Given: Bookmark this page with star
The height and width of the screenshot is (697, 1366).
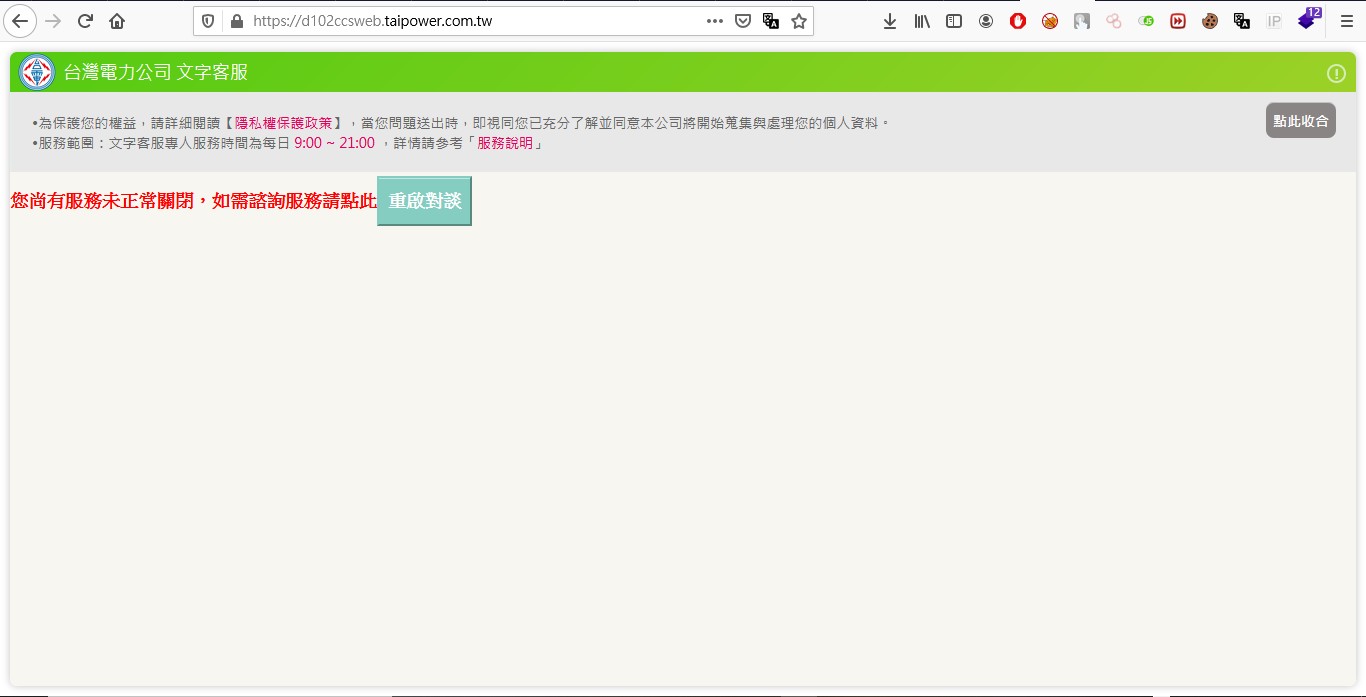Looking at the screenshot, I should (x=798, y=21).
